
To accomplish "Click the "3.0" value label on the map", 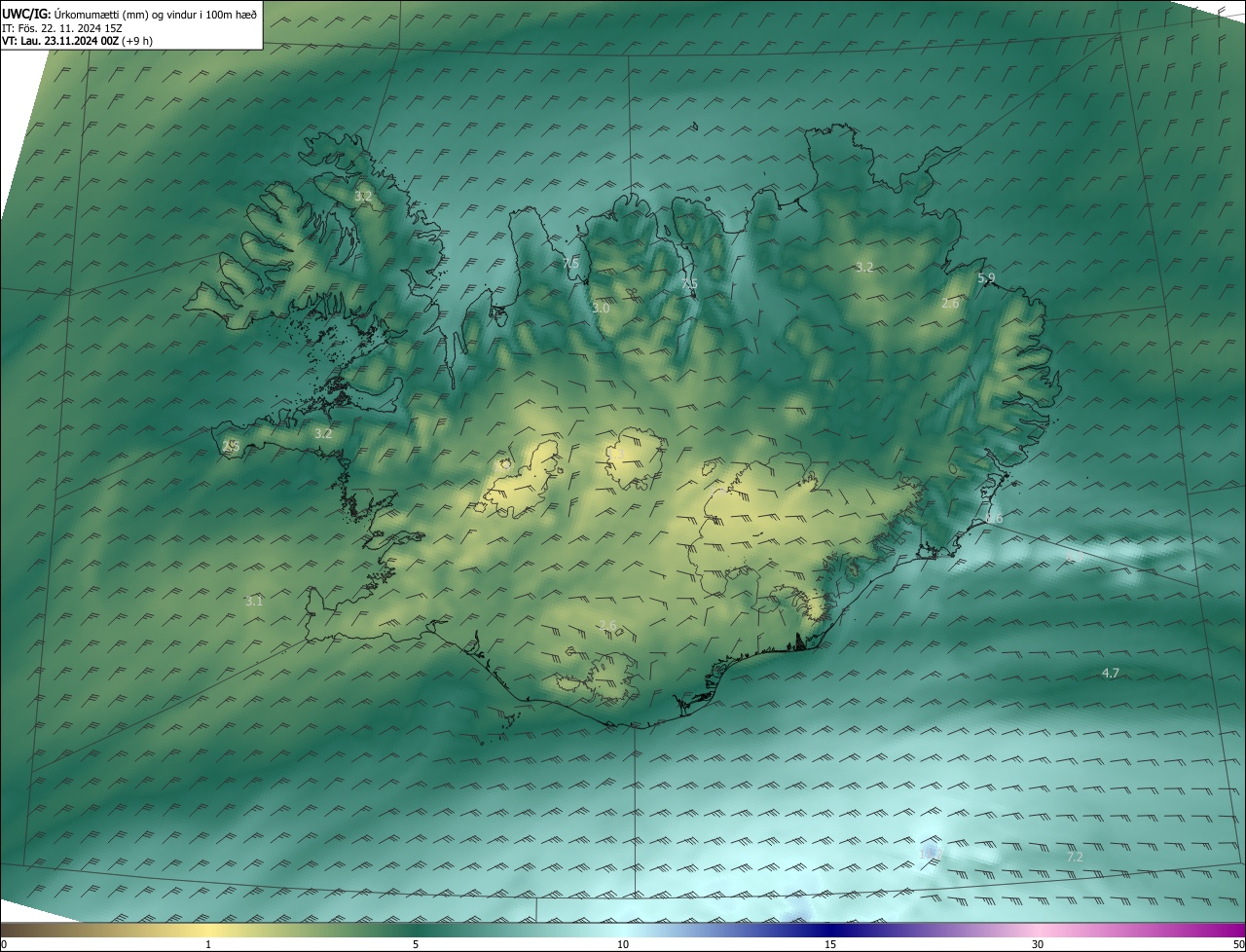I will pos(601,308).
